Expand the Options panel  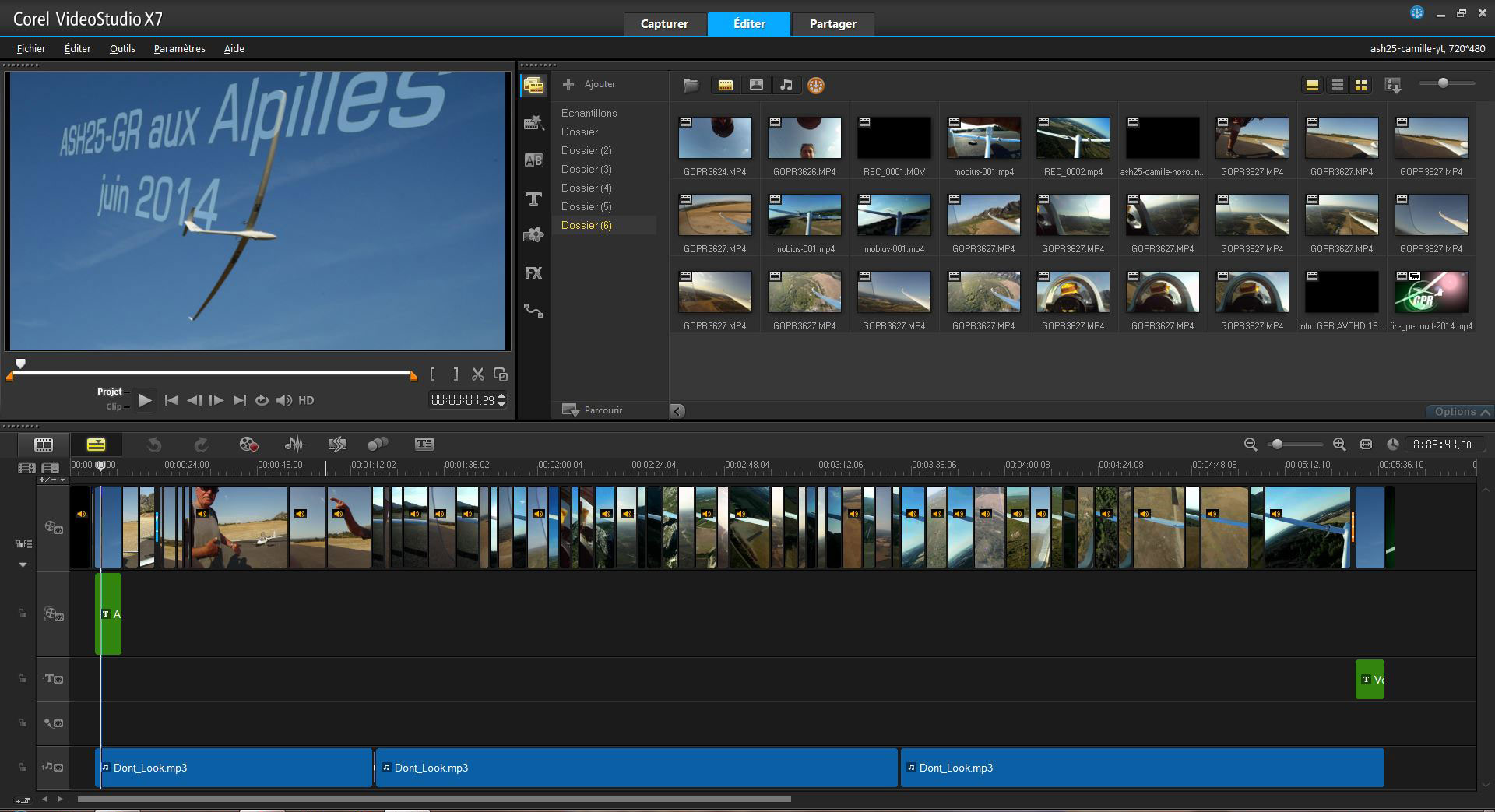coord(1462,412)
